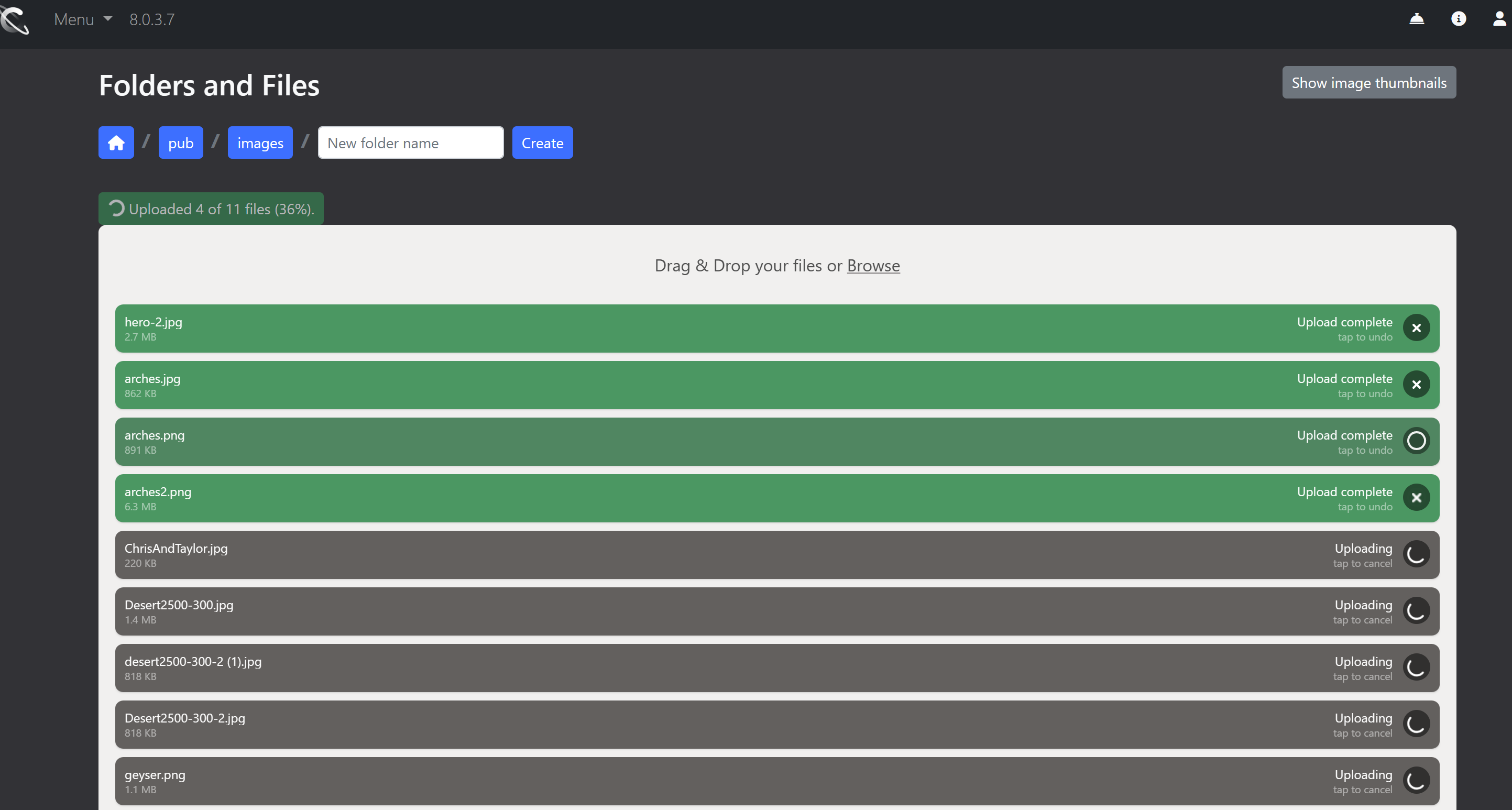This screenshot has height=810, width=1512.
Task: Cancel Desert2500-300.jpg upload spinner
Action: pos(1416,610)
